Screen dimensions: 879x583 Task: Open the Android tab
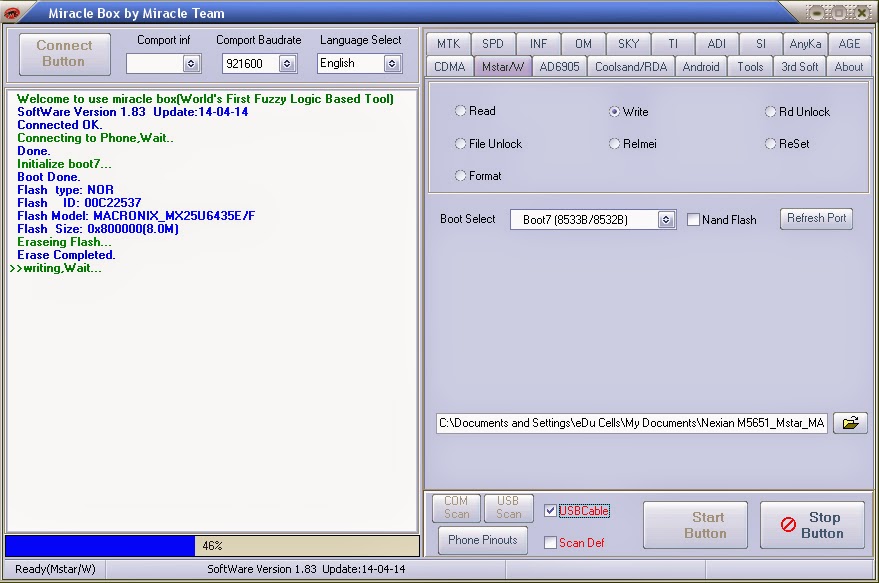click(x=701, y=67)
